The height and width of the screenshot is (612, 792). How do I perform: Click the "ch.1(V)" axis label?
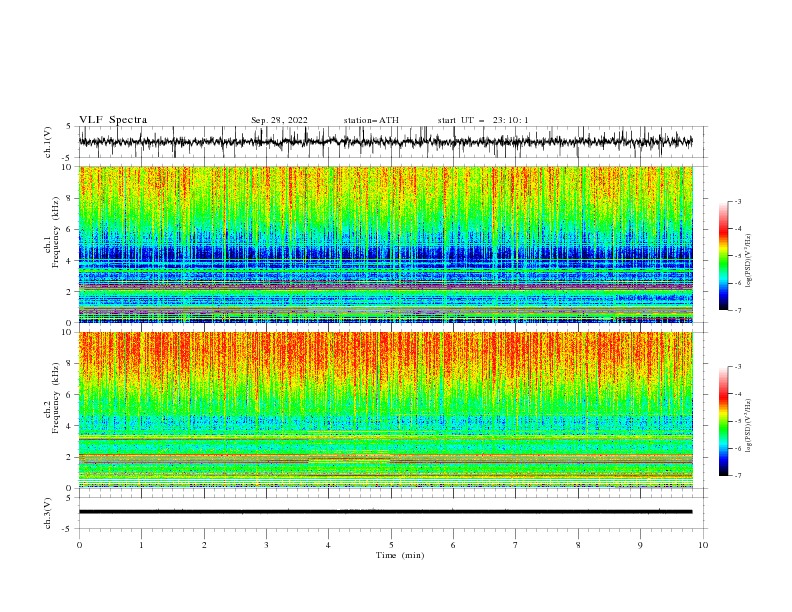pos(47,142)
